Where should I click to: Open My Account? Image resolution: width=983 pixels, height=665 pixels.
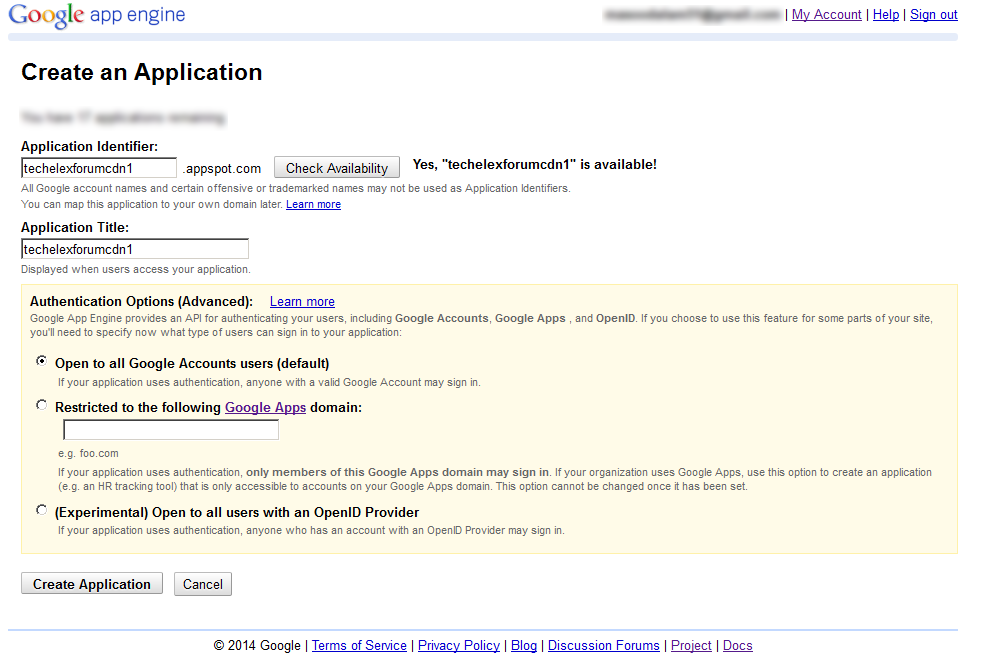pyautogui.click(x=826, y=14)
